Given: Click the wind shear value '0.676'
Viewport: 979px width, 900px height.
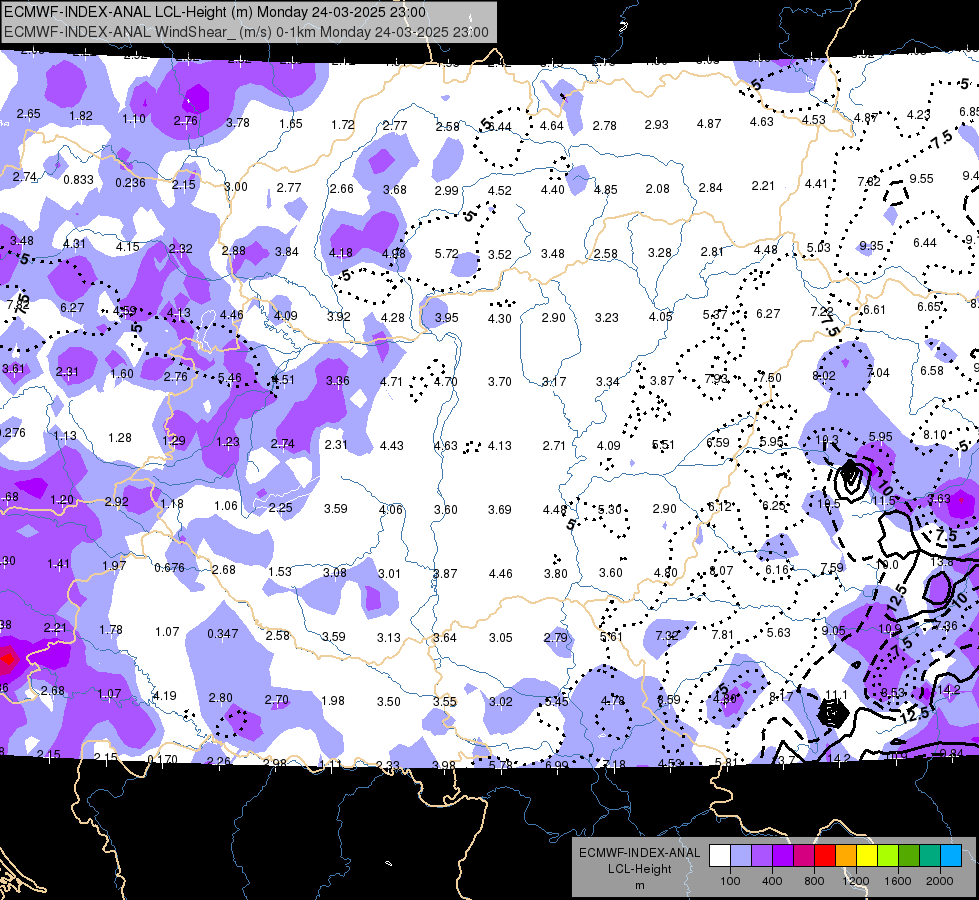Looking at the screenshot, I should coord(169,568).
